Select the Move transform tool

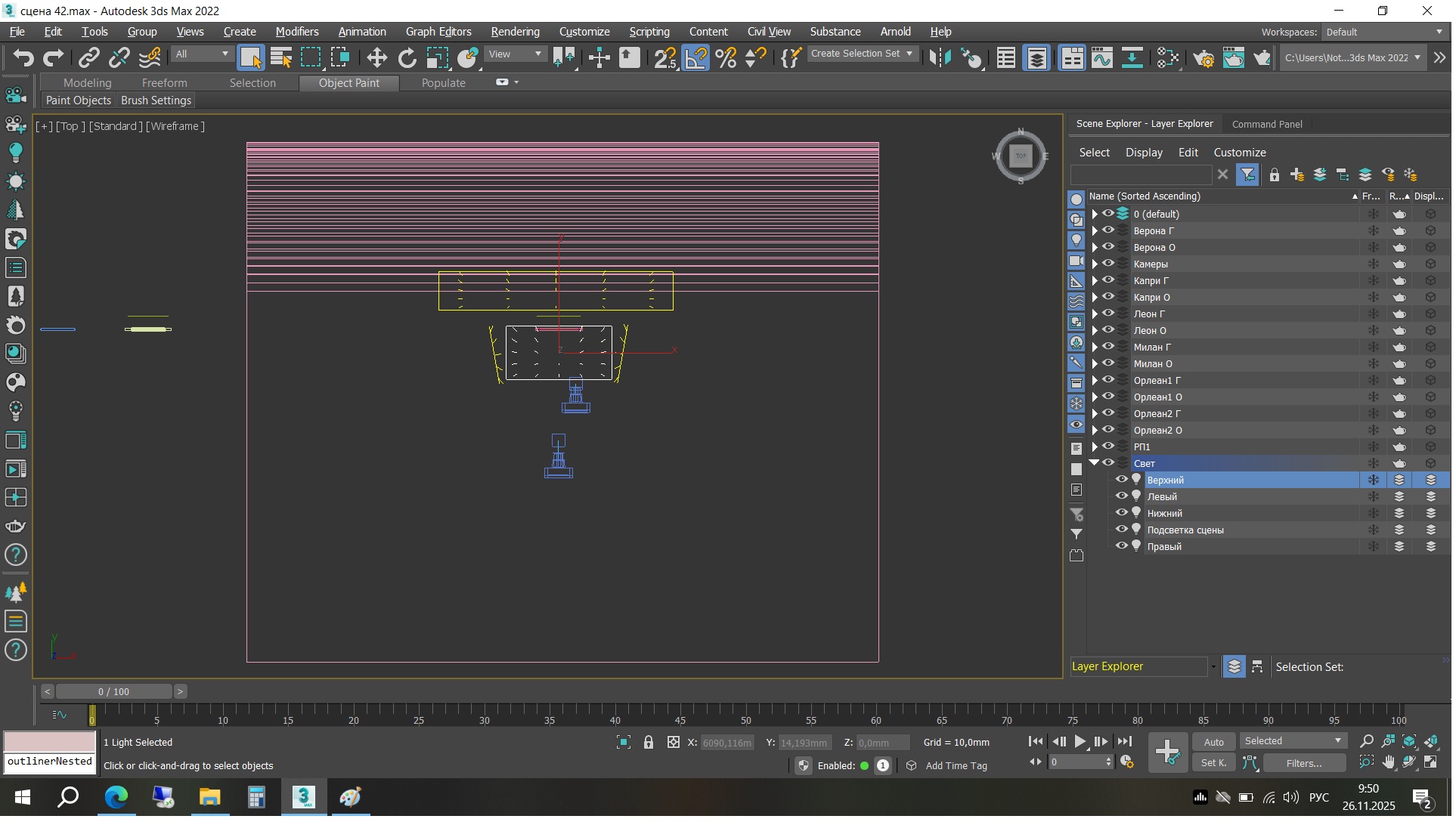[376, 58]
